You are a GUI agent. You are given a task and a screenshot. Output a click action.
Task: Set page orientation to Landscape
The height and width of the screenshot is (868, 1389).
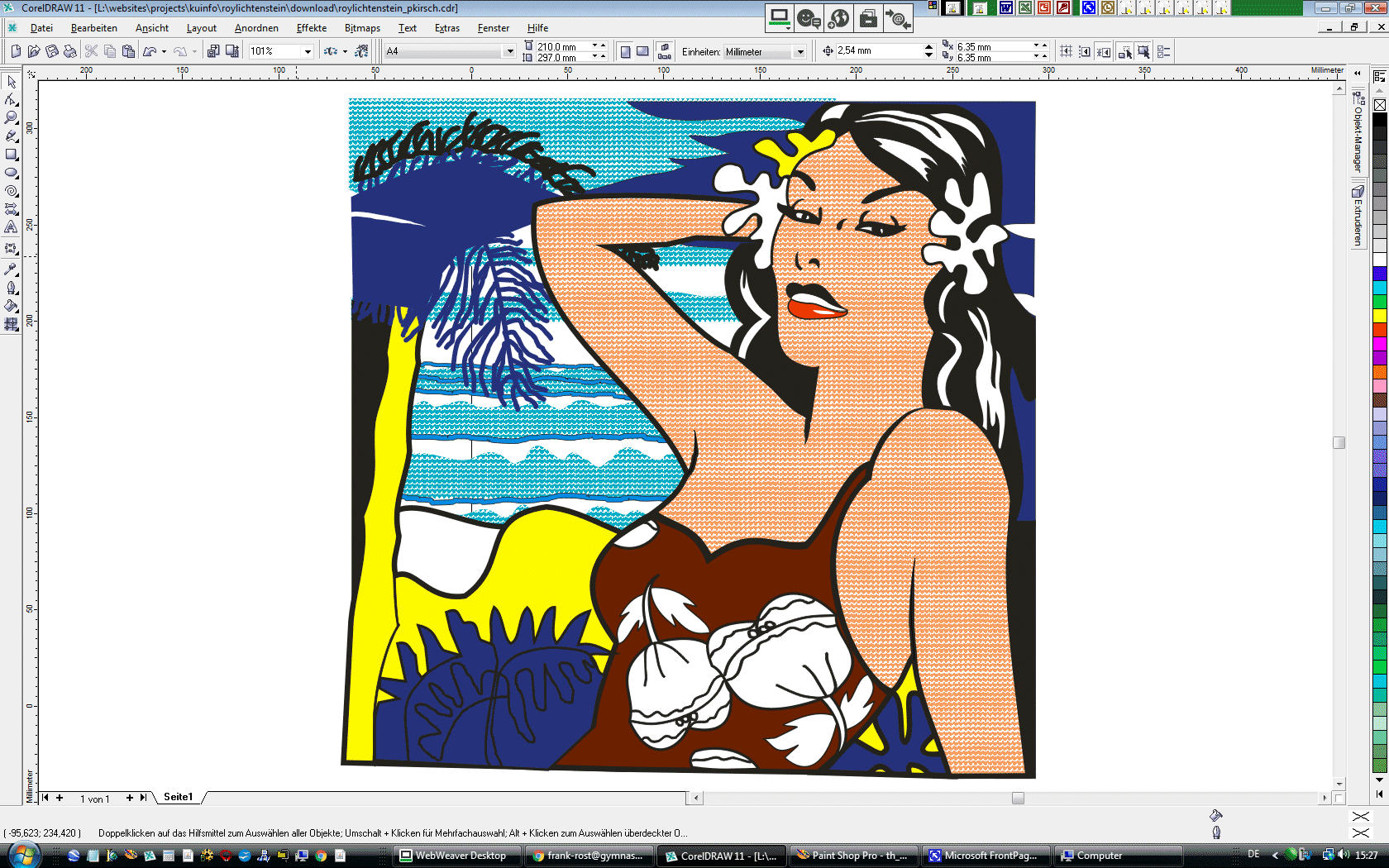coord(642,51)
